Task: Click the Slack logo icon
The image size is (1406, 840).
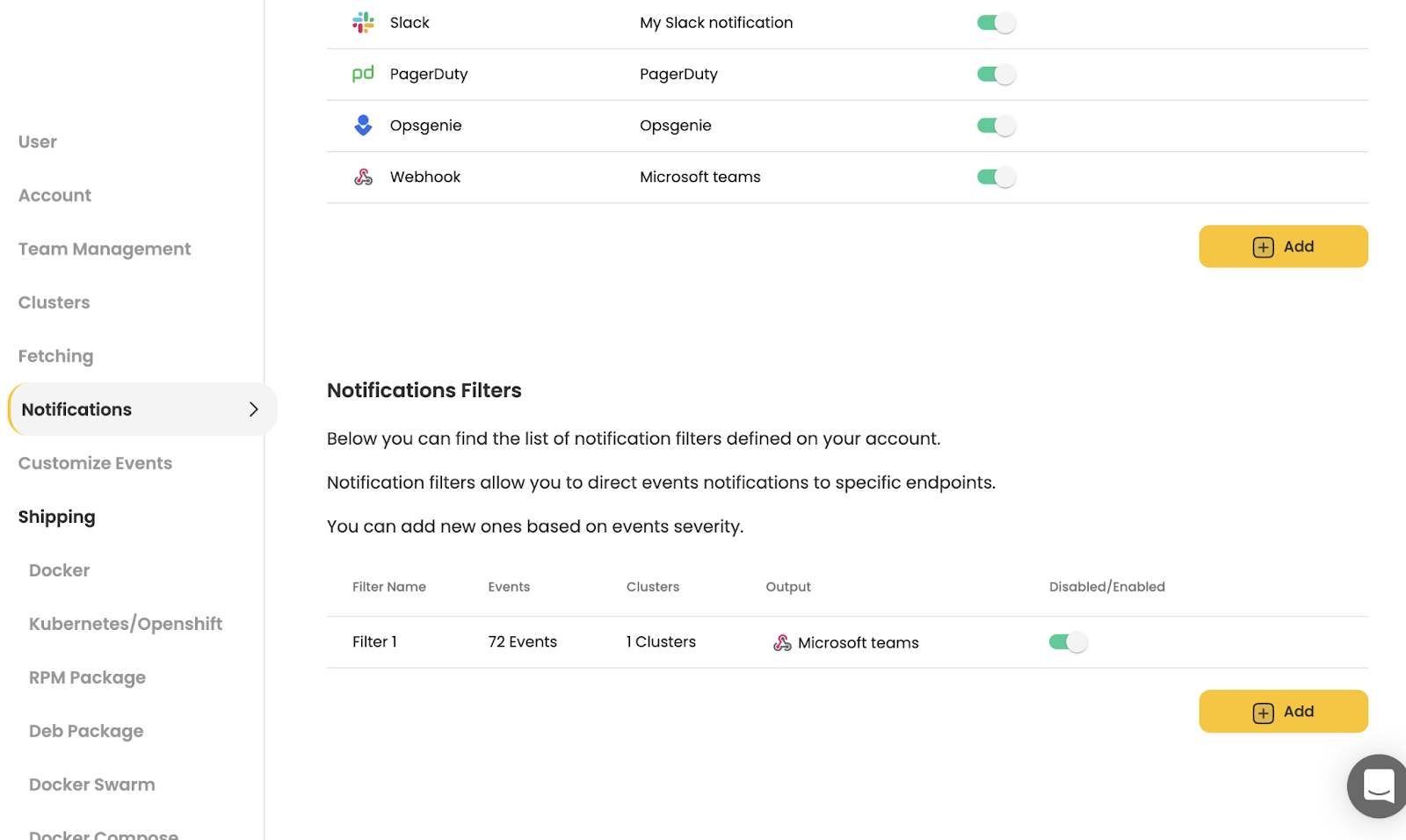Action: [x=363, y=23]
